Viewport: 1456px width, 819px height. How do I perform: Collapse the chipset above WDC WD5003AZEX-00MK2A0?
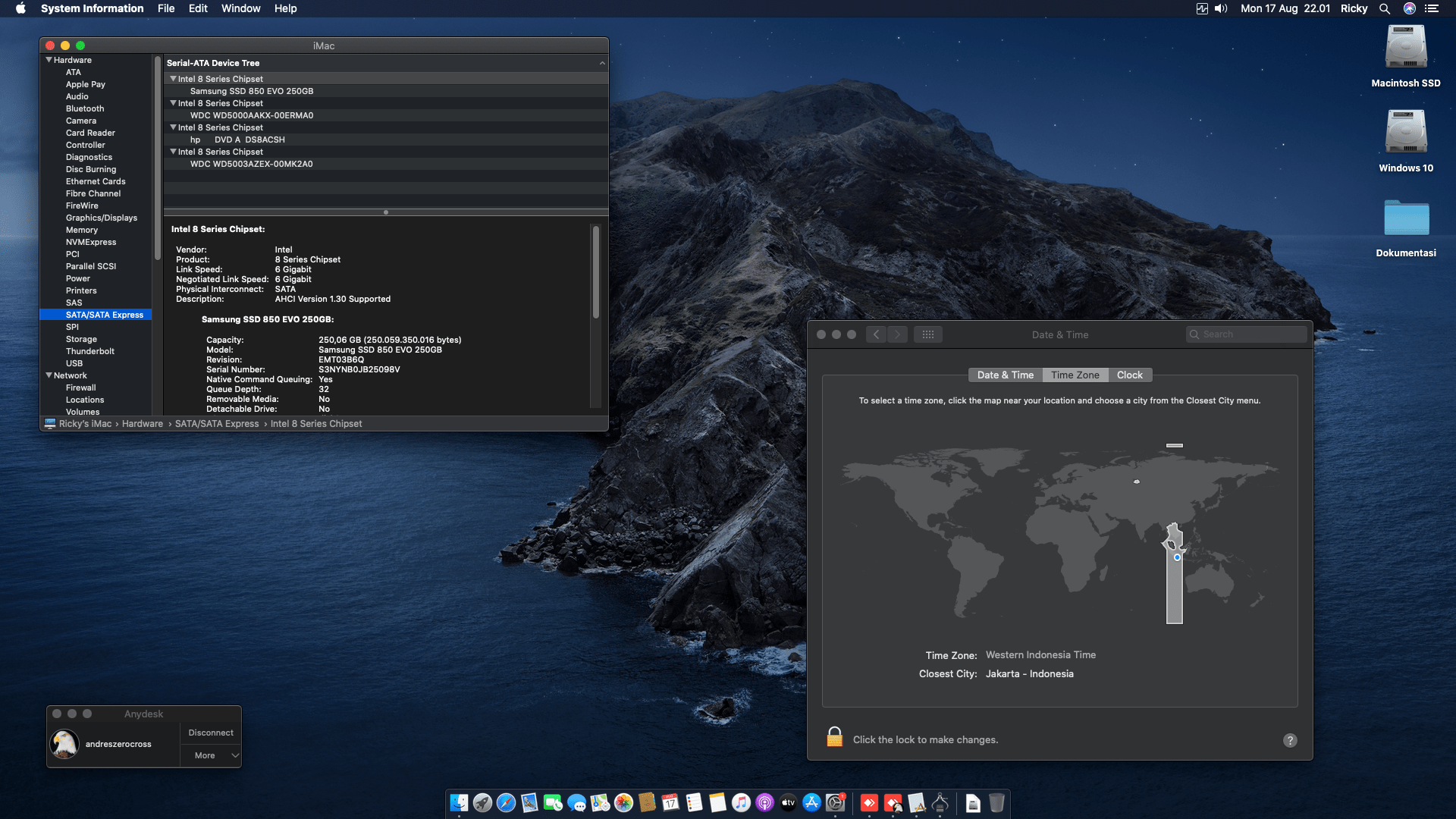173,152
